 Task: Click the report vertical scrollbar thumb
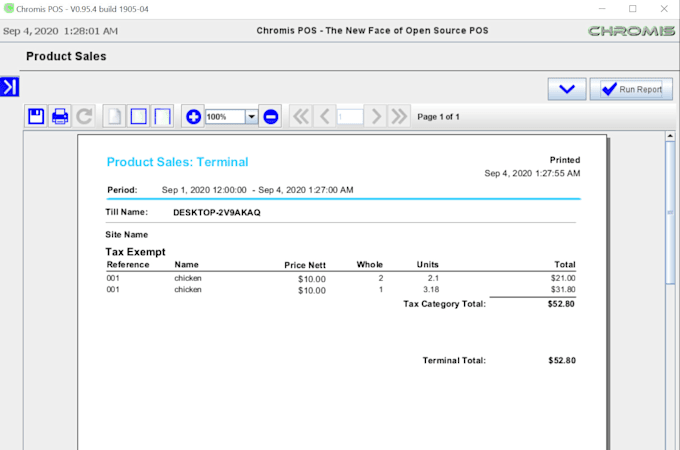point(670,212)
